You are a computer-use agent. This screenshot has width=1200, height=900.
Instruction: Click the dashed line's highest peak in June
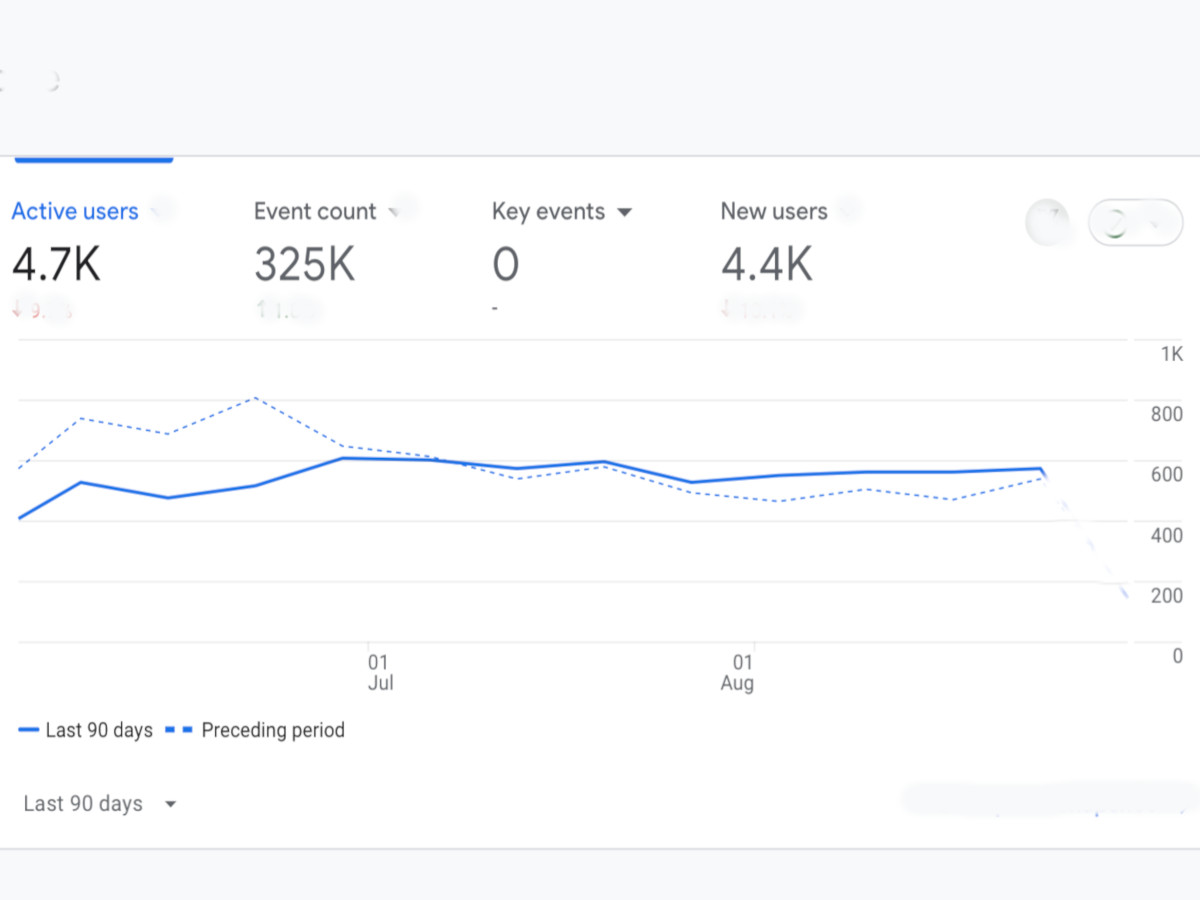(x=256, y=398)
